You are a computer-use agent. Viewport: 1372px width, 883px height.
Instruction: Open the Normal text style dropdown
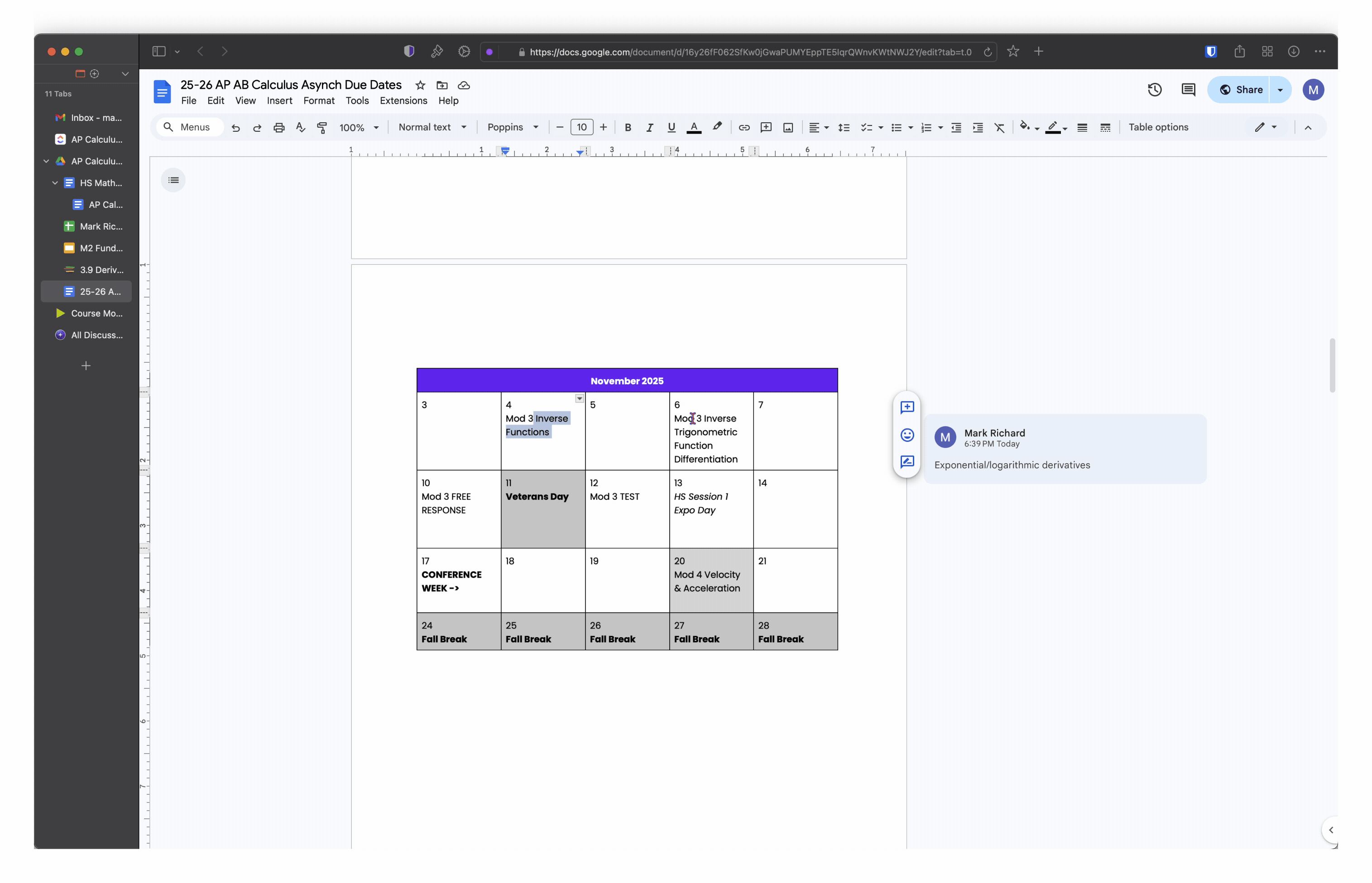point(432,127)
